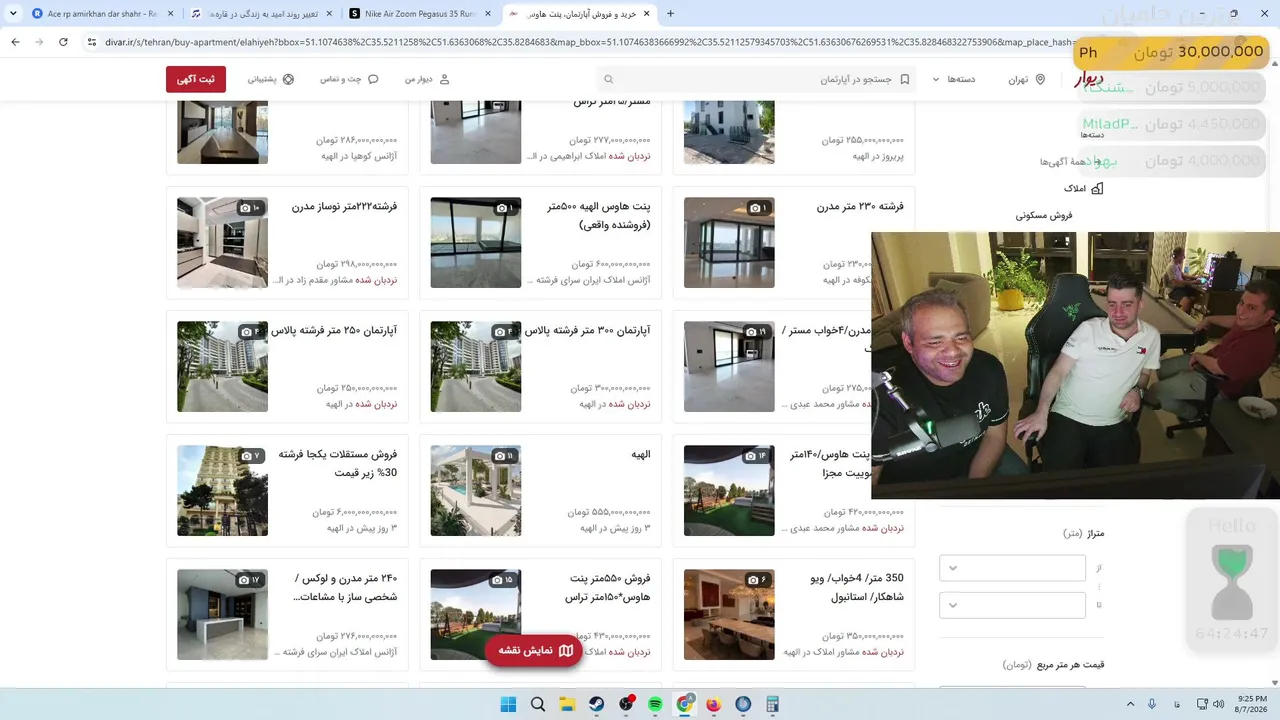
Task: Click the Divar logo
Action: (x=1088, y=80)
